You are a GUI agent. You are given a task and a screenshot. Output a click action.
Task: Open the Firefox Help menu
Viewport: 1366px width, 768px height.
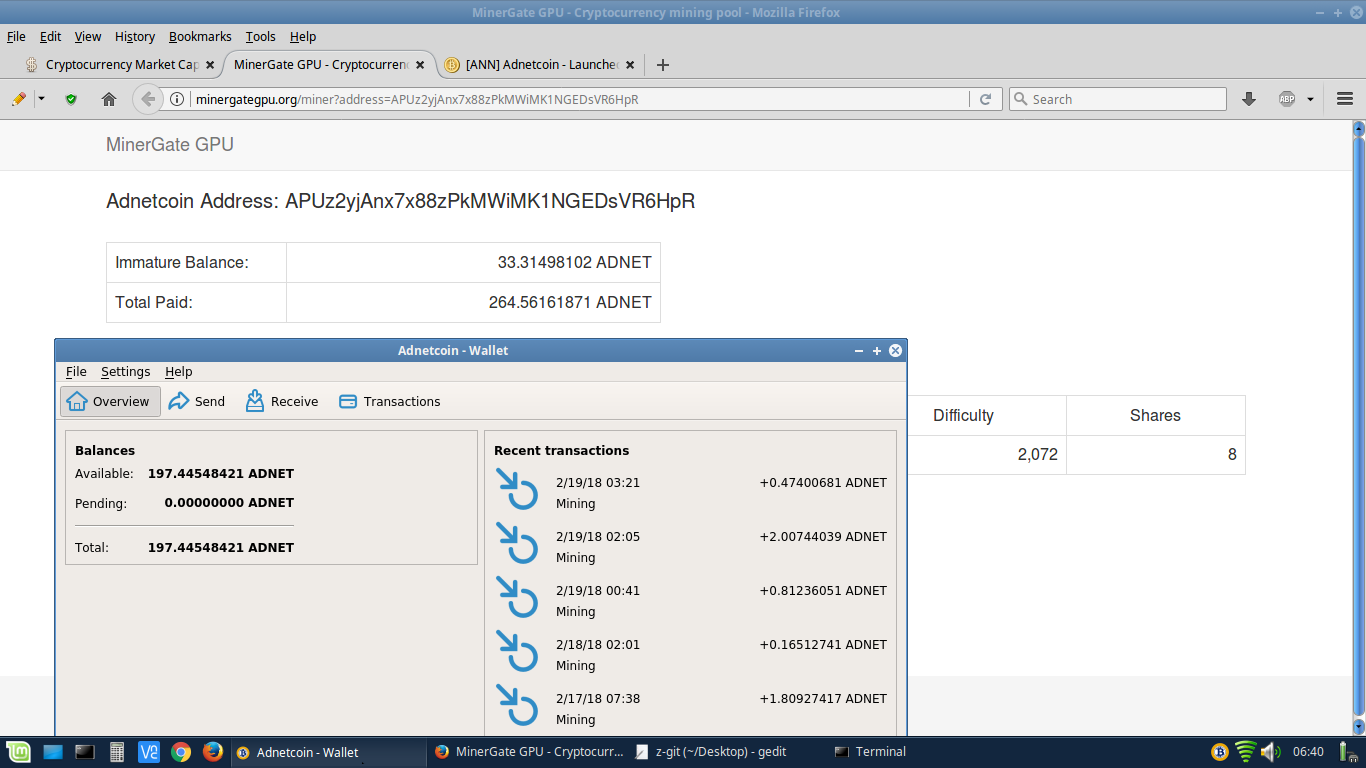pyautogui.click(x=303, y=36)
